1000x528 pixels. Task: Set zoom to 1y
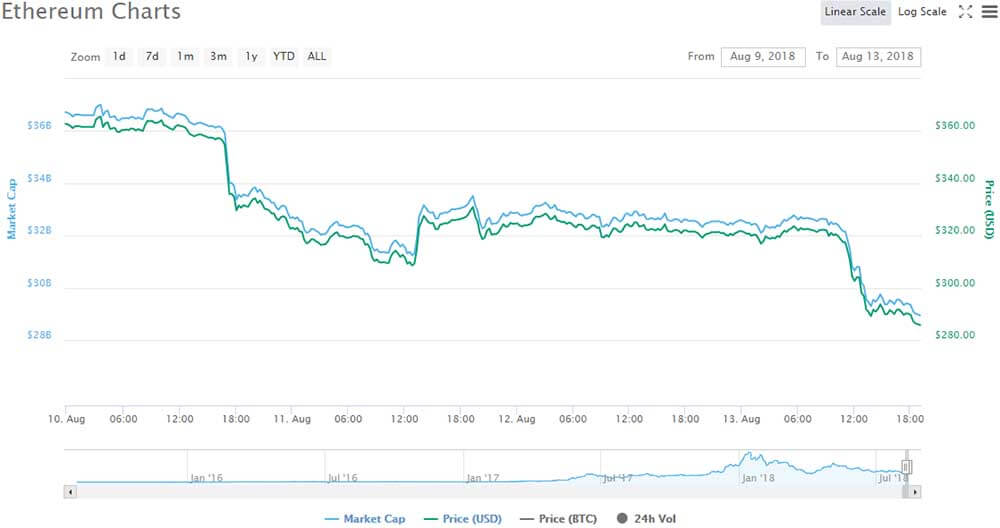pyautogui.click(x=251, y=57)
